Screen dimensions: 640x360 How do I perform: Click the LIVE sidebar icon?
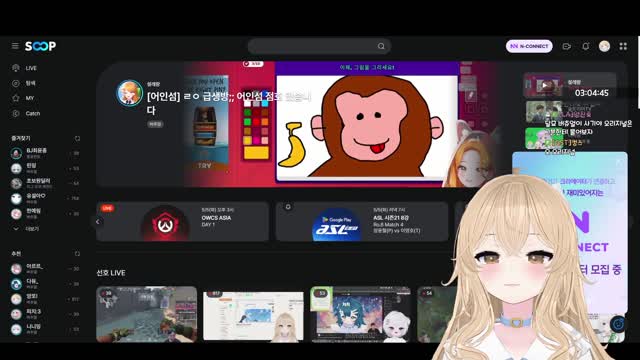click(x=16, y=68)
